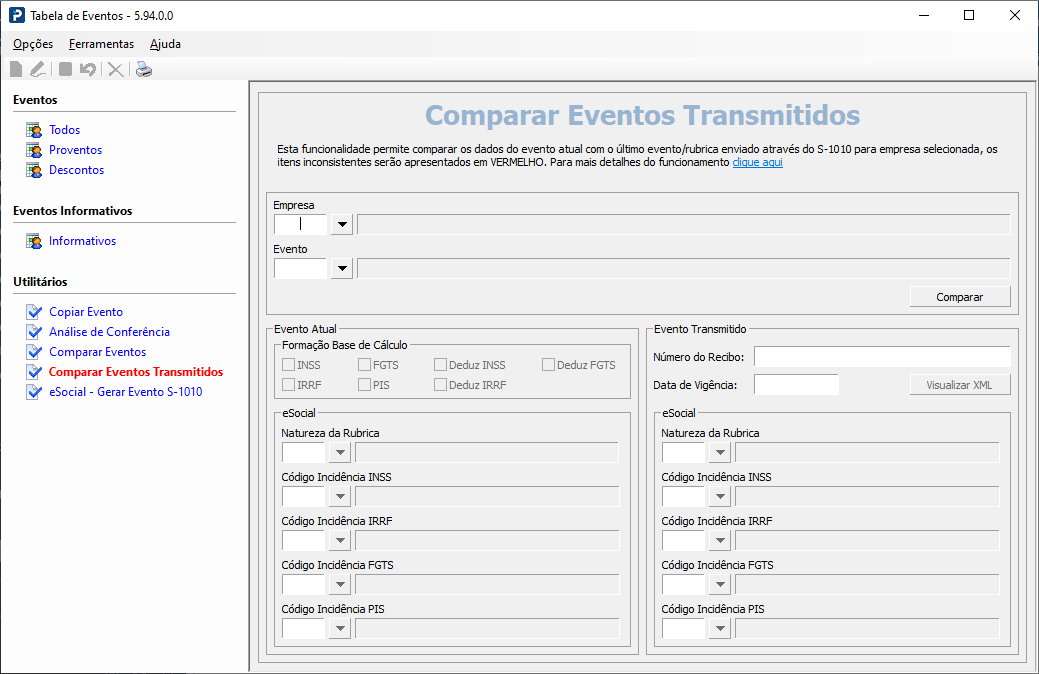Click the Edit pencil toolbar icon
This screenshot has height=674, width=1039.
(38, 69)
